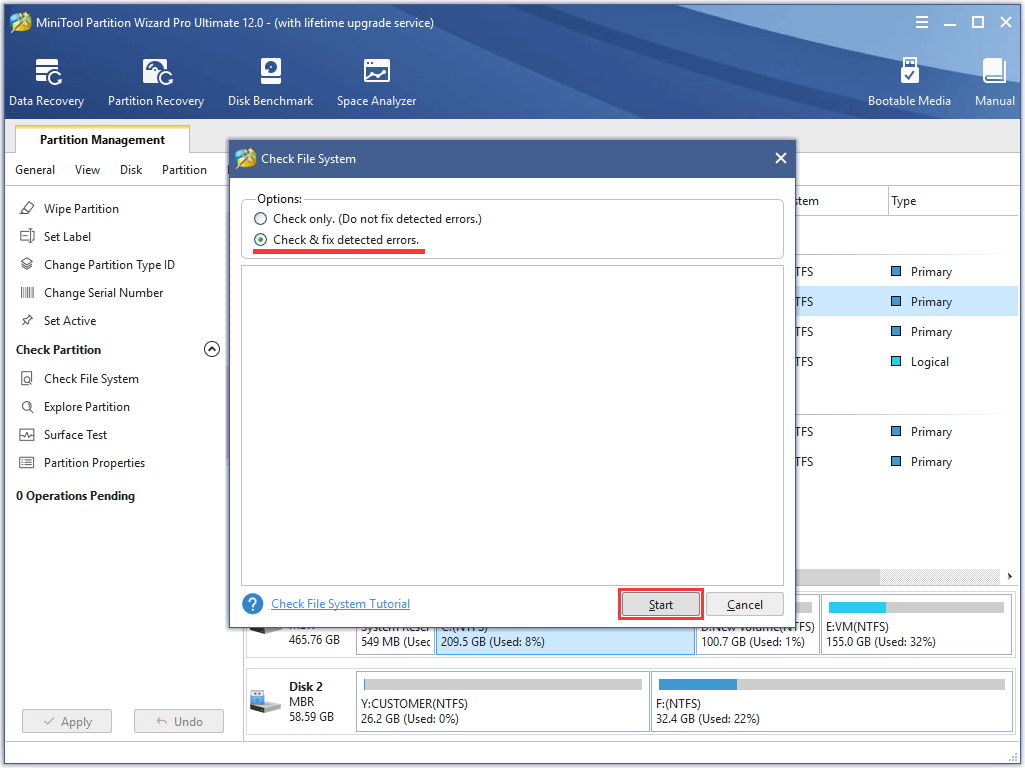
Task: Open the hamburger menu in title bar
Action: [x=922, y=22]
